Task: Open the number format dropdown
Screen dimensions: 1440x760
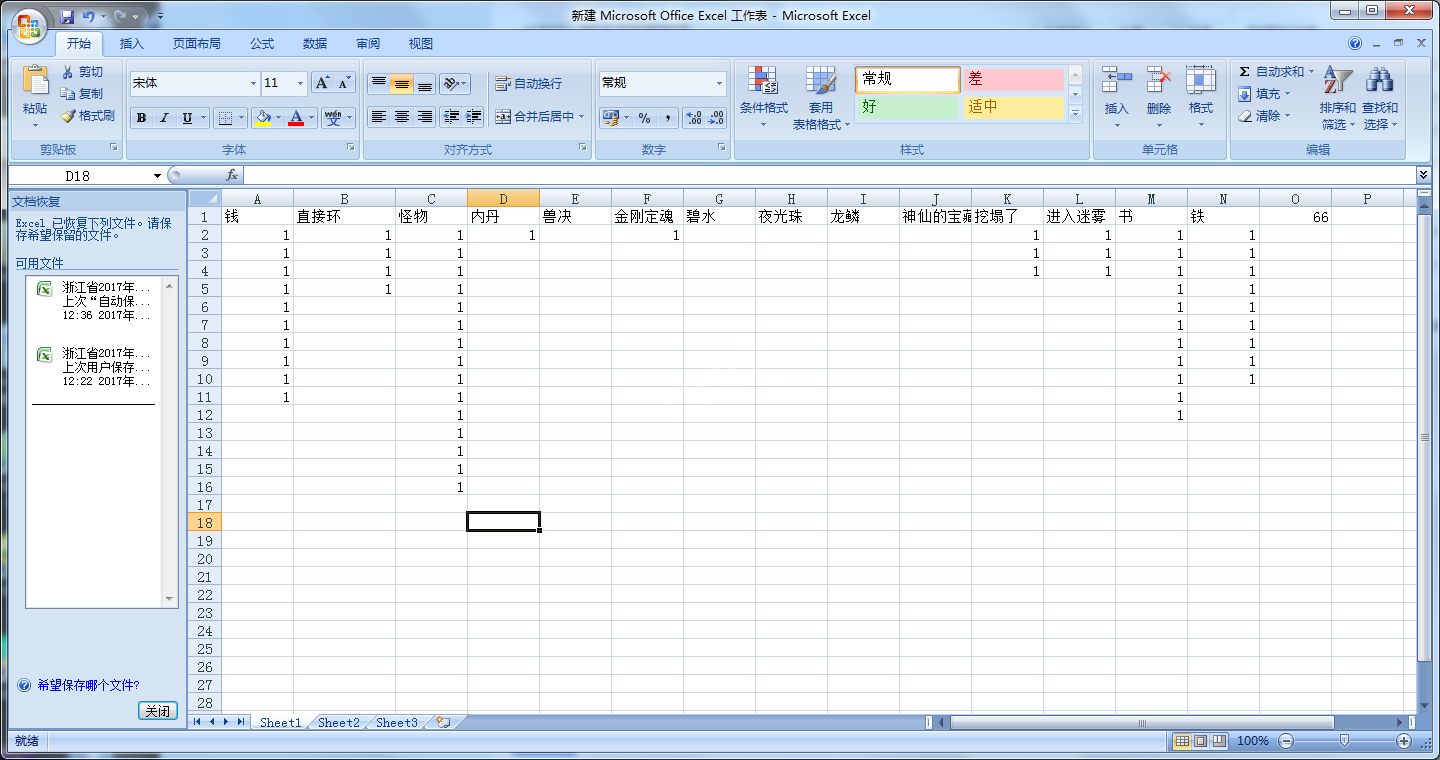Action: click(719, 84)
